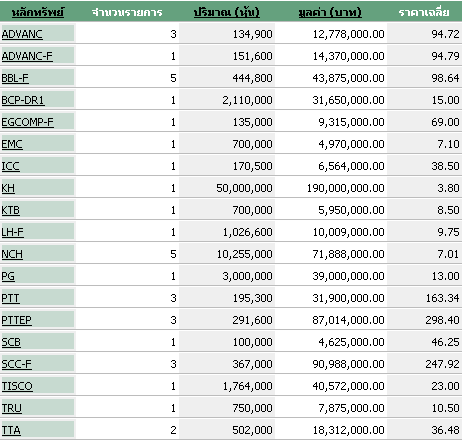
Task: Sort by the หลักทรัพย์ column header
Action: coord(38,12)
